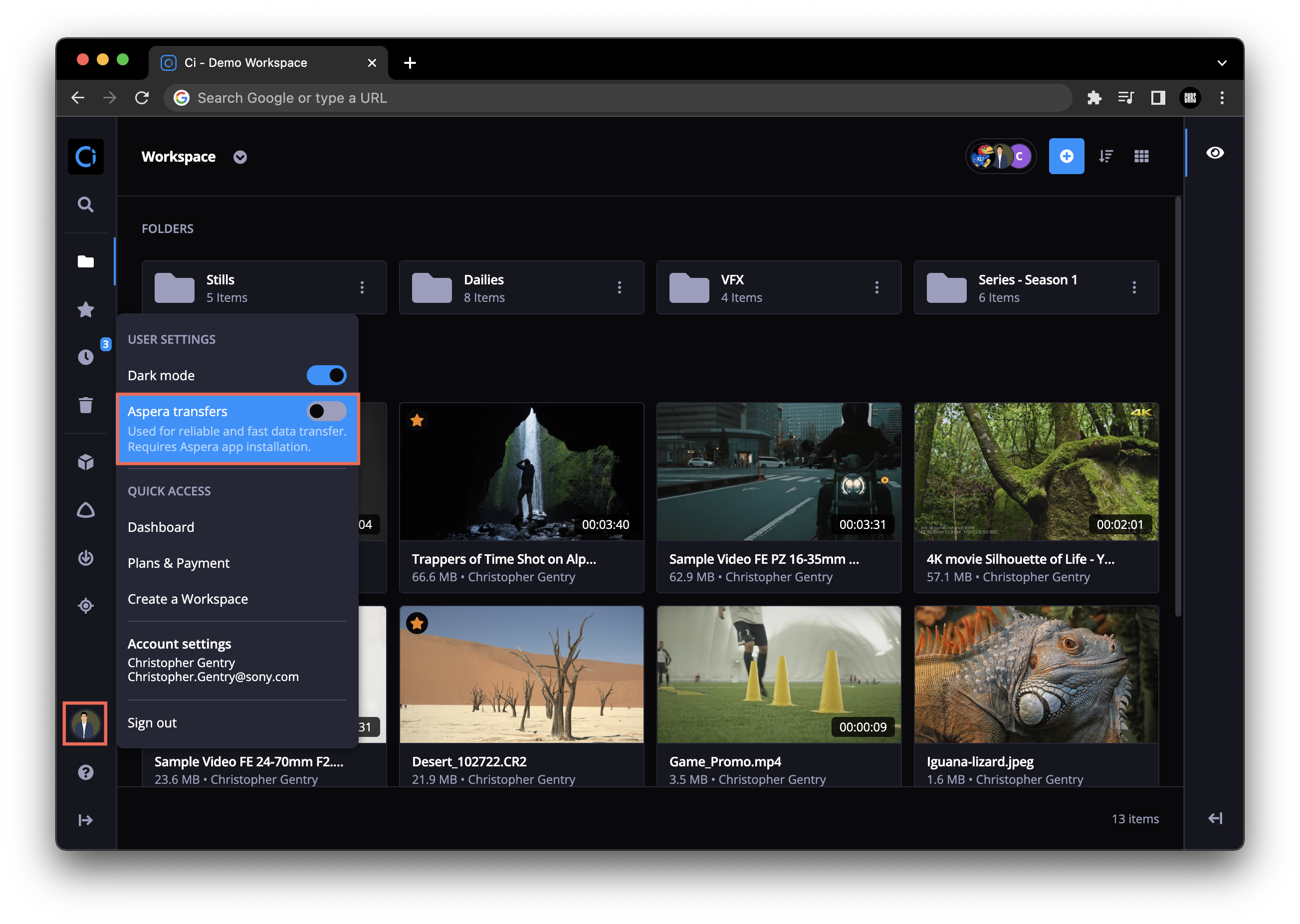Click the circular download sidebar icon
1300x924 pixels.
86,558
